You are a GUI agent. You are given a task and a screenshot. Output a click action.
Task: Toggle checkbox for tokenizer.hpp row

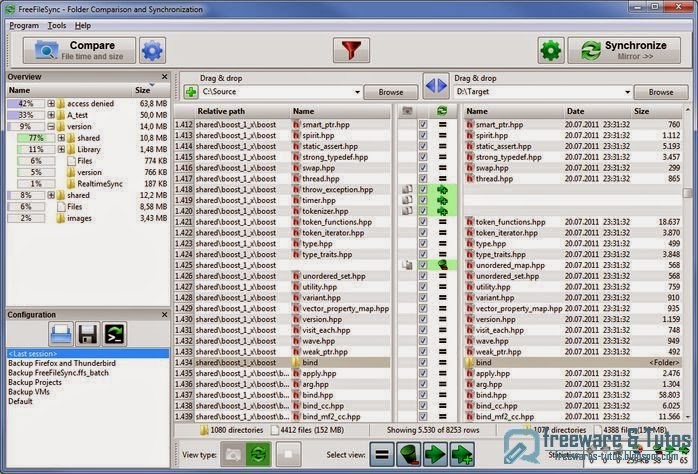(423, 211)
